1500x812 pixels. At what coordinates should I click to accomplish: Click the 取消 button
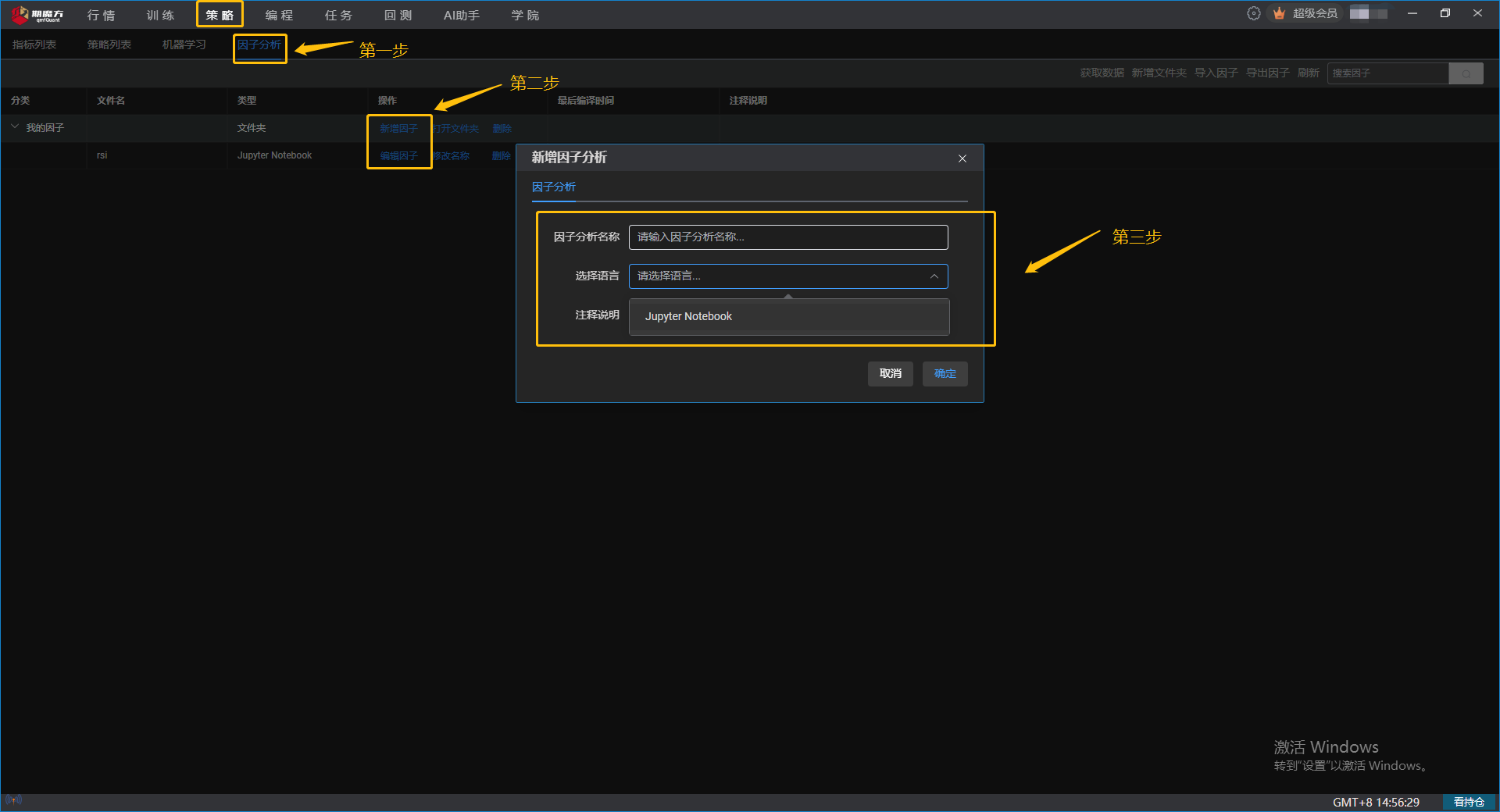(x=891, y=374)
